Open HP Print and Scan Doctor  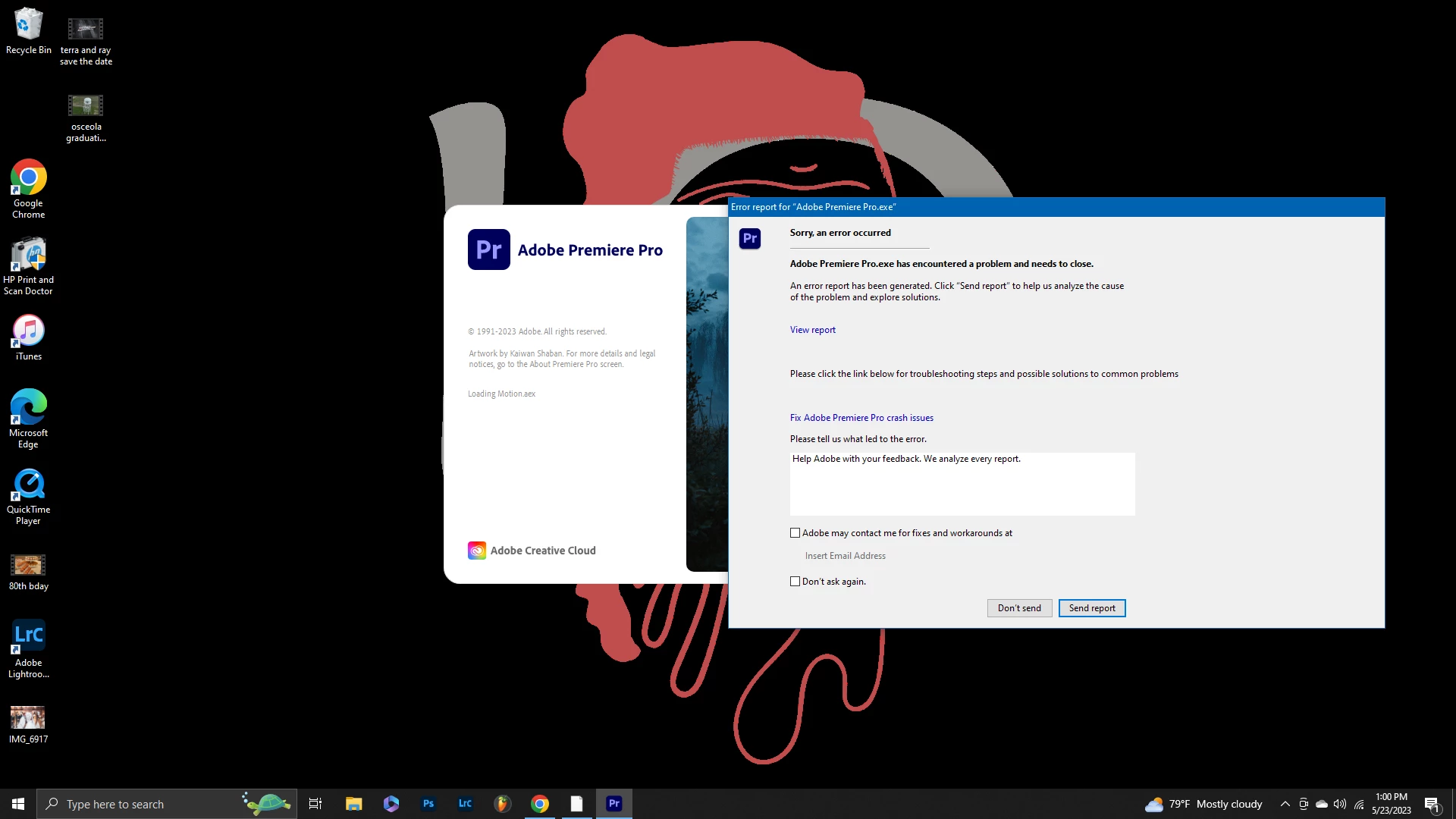[x=29, y=265]
